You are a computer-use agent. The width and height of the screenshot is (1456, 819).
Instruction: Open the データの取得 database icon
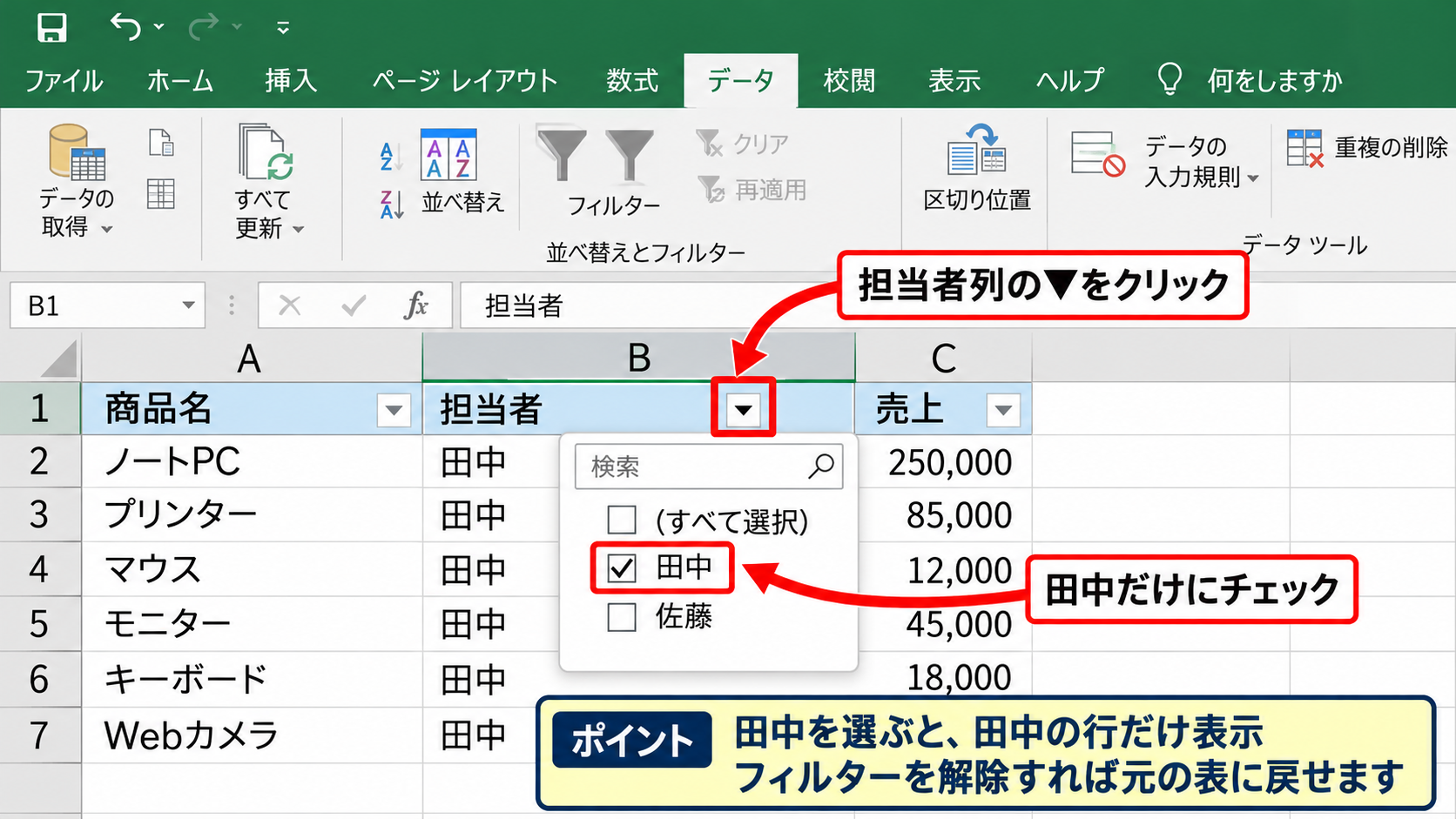[77, 151]
